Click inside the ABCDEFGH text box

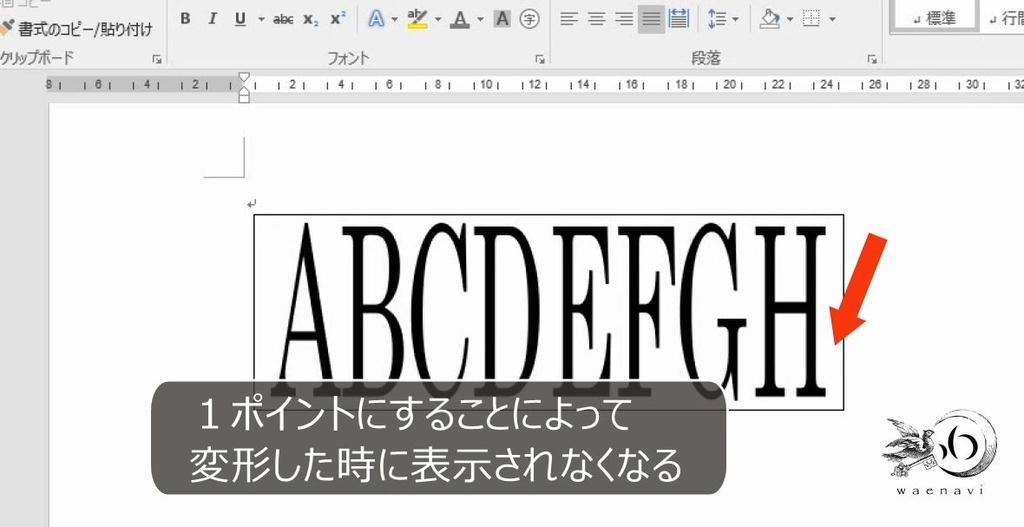click(x=549, y=312)
